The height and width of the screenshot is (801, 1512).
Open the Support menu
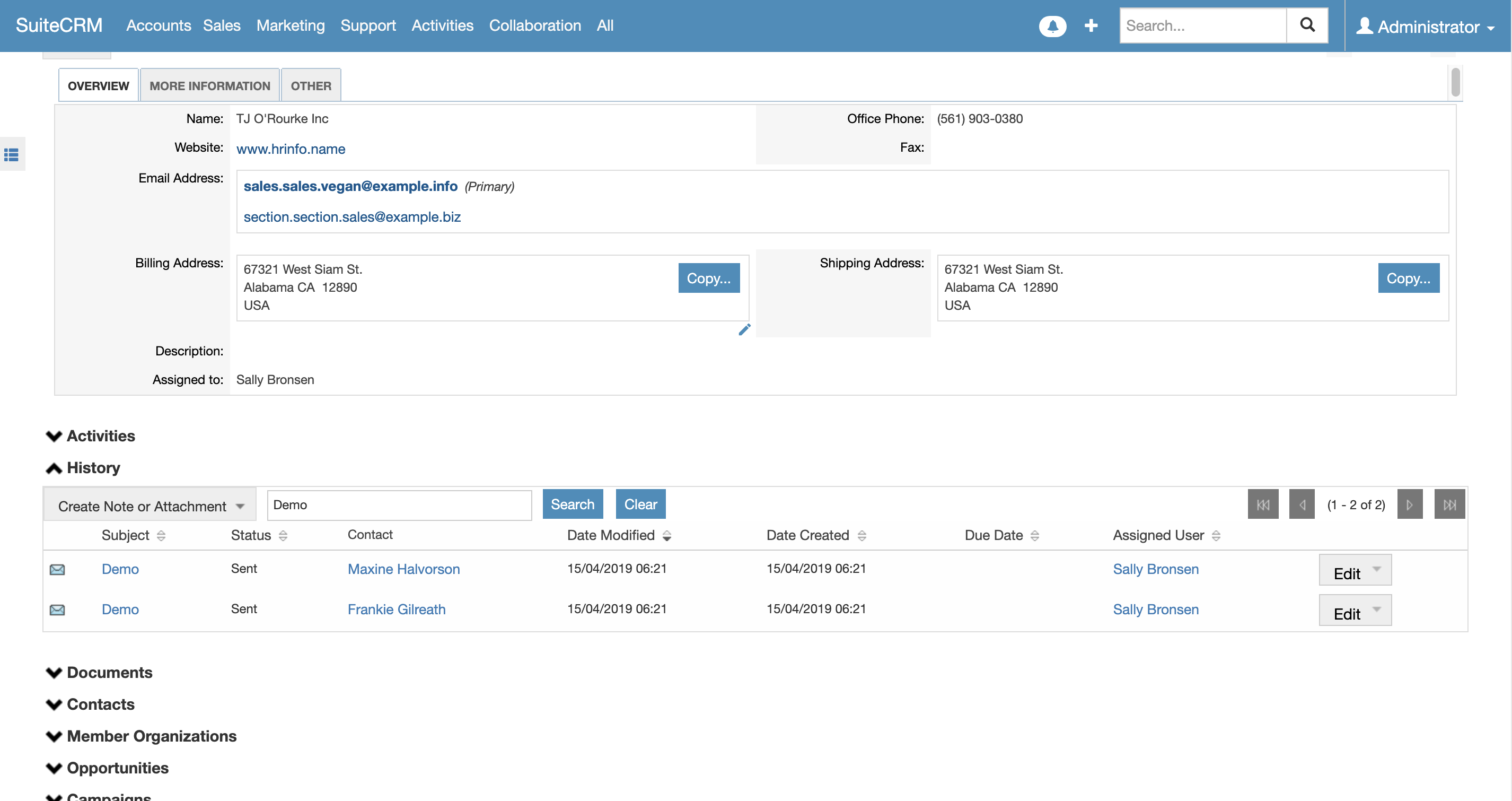click(367, 25)
